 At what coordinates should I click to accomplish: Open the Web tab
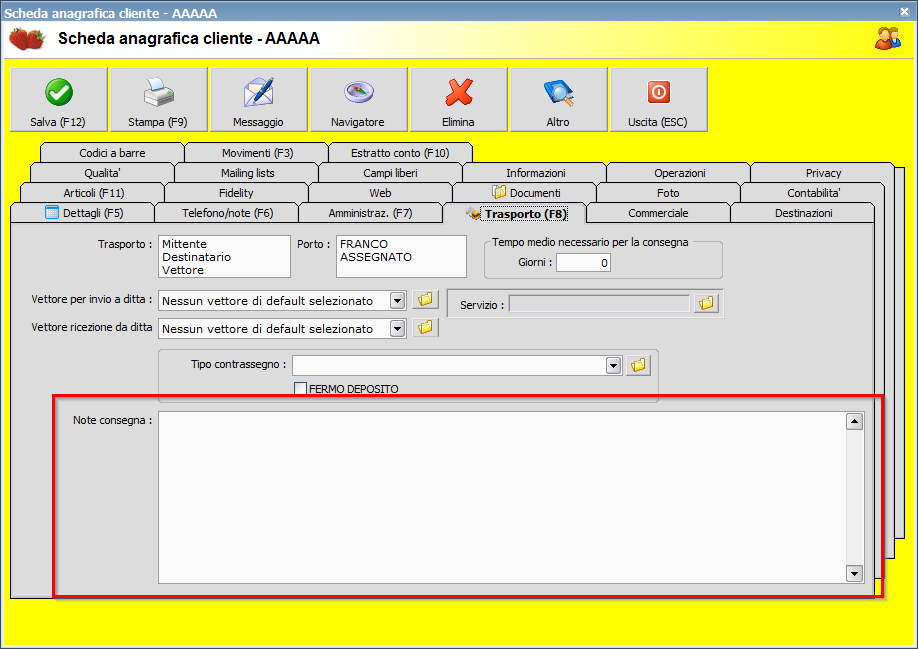(x=381, y=193)
